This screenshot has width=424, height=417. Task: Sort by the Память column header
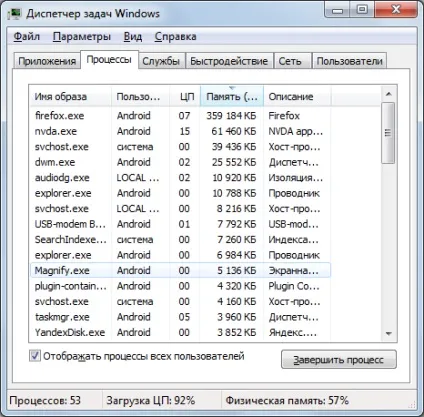pyautogui.click(x=232, y=97)
